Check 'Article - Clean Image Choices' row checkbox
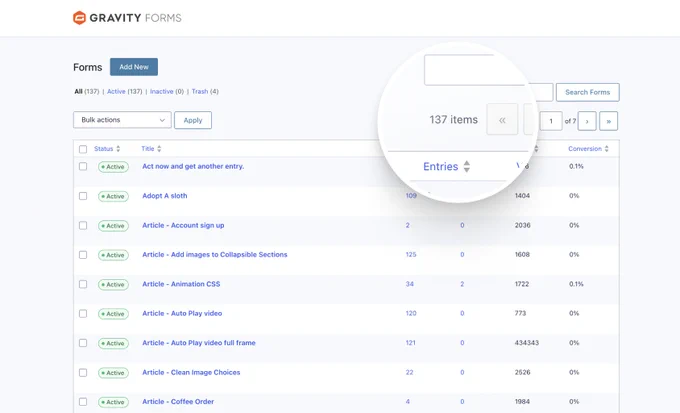 (x=83, y=373)
